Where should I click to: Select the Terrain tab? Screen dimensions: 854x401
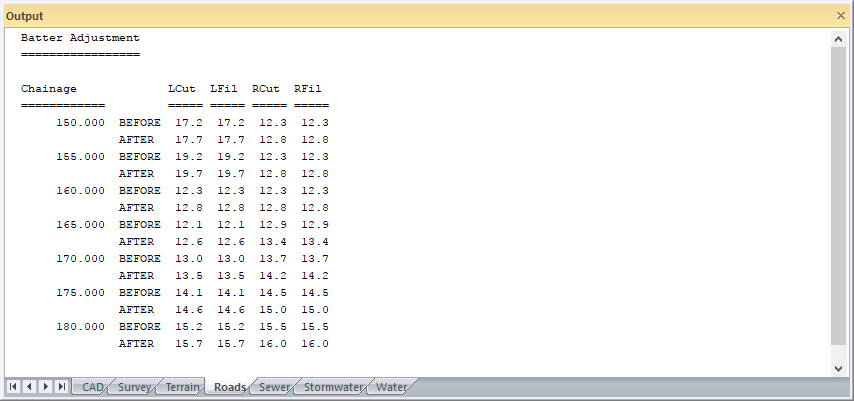[x=182, y=387]
